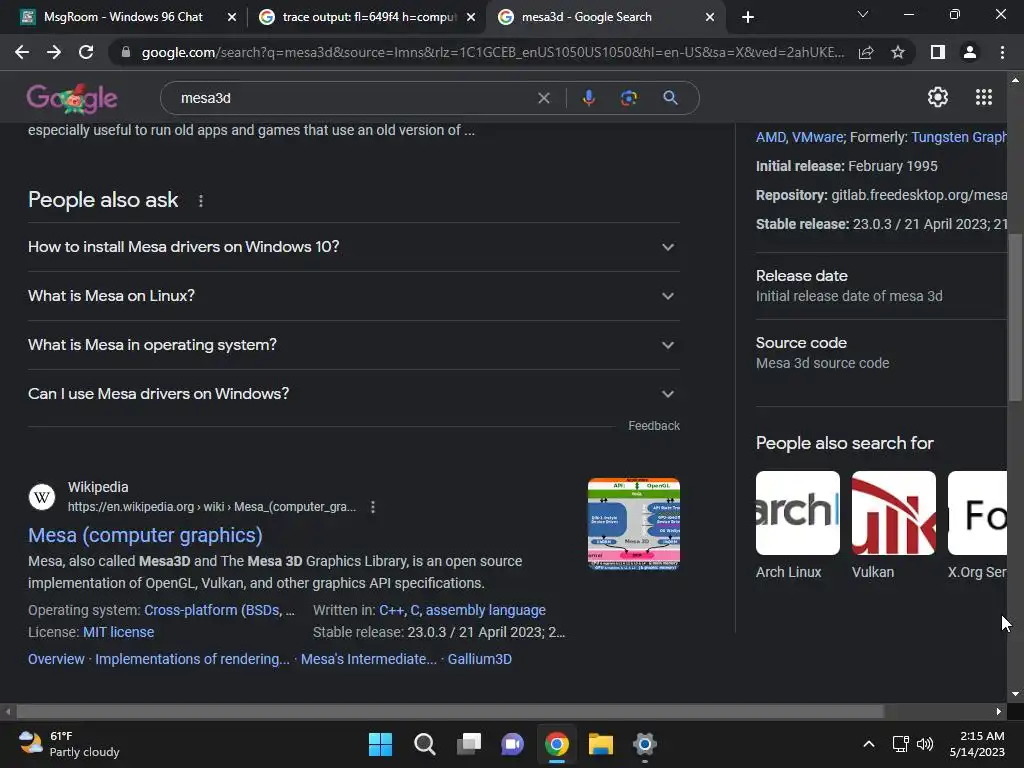Open Chat app on taskbar

513,744
